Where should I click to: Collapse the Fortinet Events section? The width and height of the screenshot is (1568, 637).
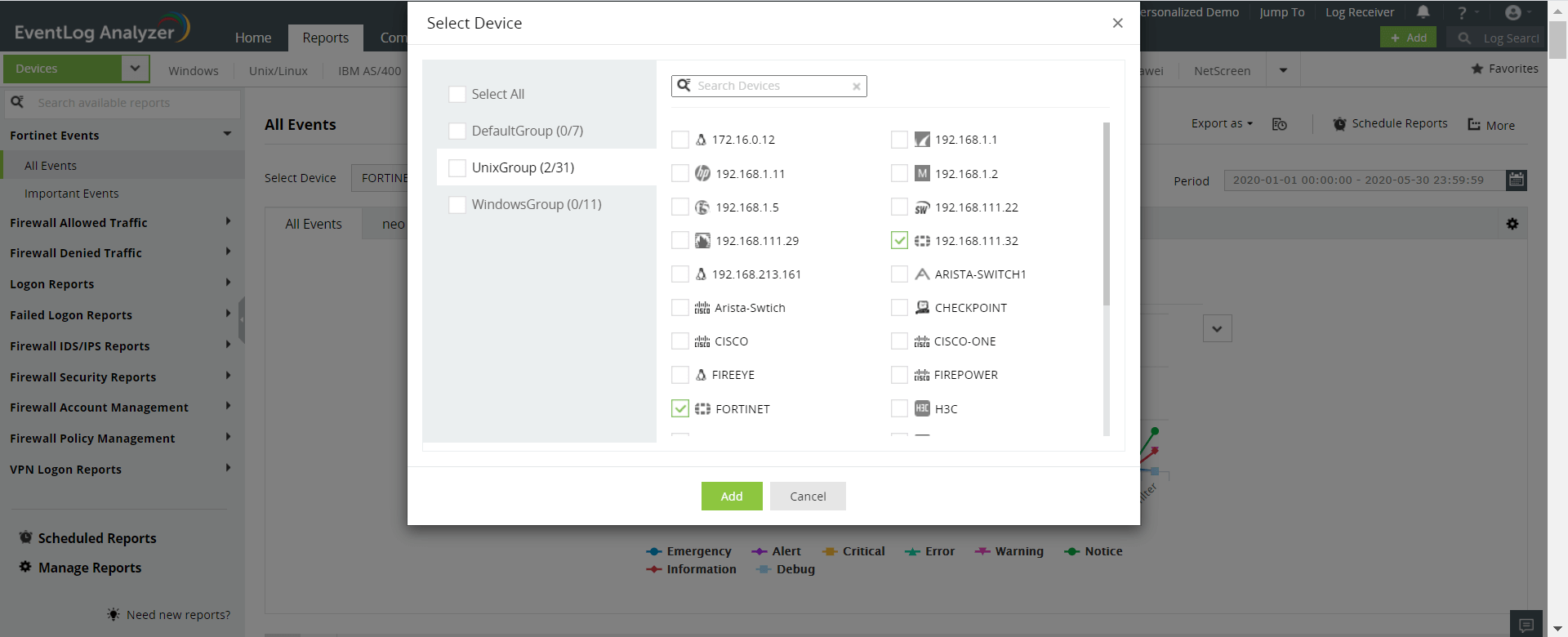227,134
